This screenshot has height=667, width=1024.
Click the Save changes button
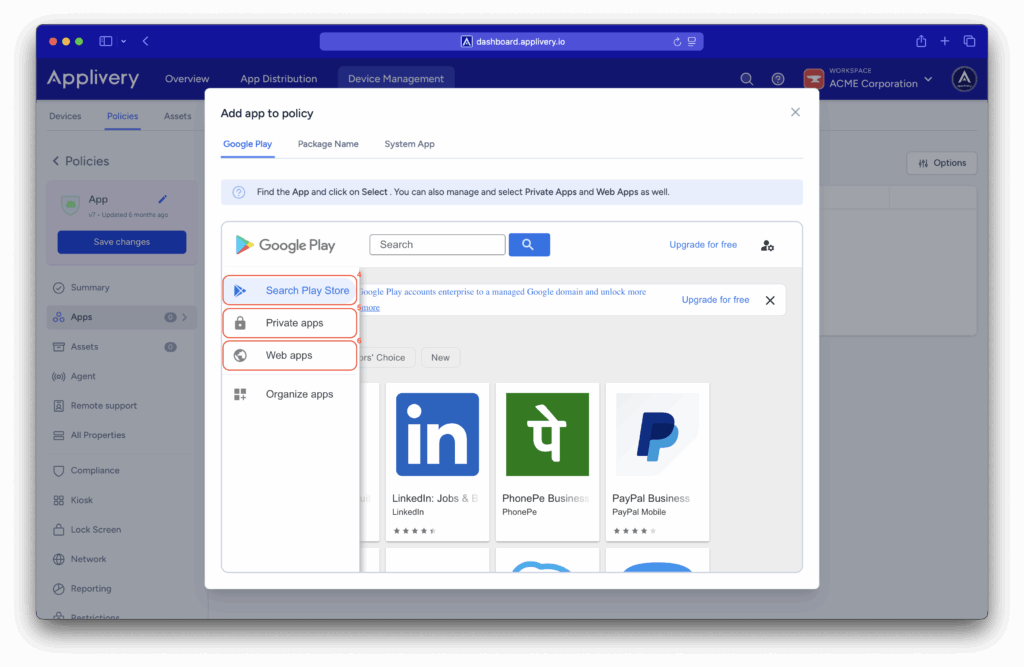click(x=122, y=242)
